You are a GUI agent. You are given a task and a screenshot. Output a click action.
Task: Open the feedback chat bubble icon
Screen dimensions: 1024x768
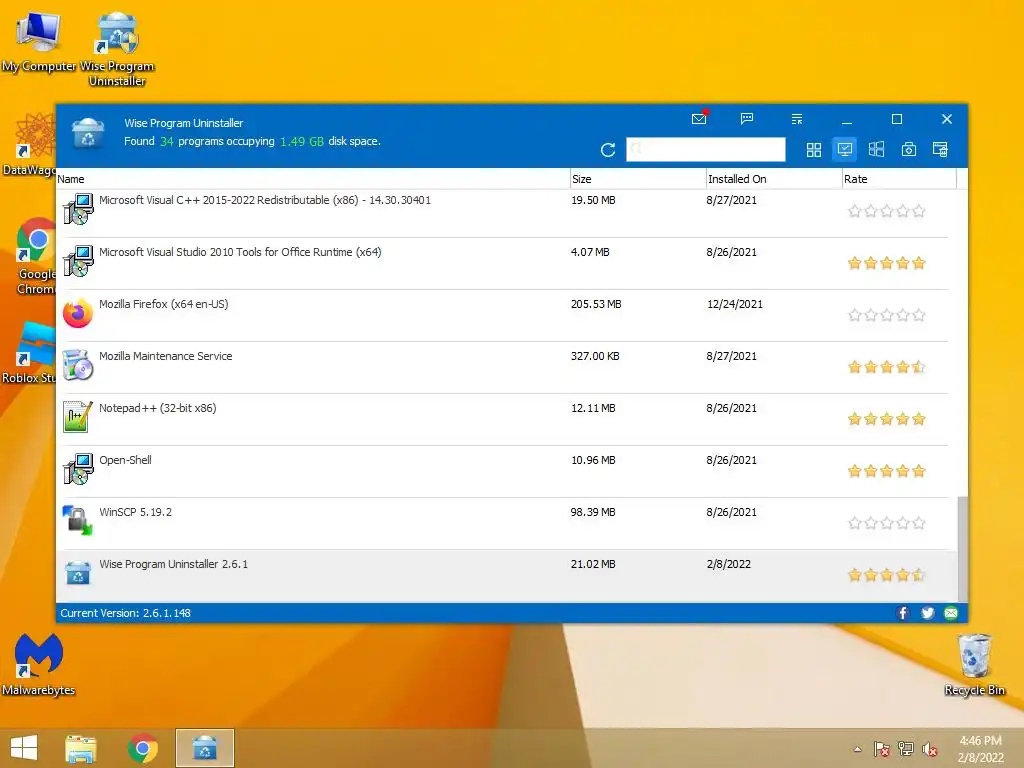point(747,119)
